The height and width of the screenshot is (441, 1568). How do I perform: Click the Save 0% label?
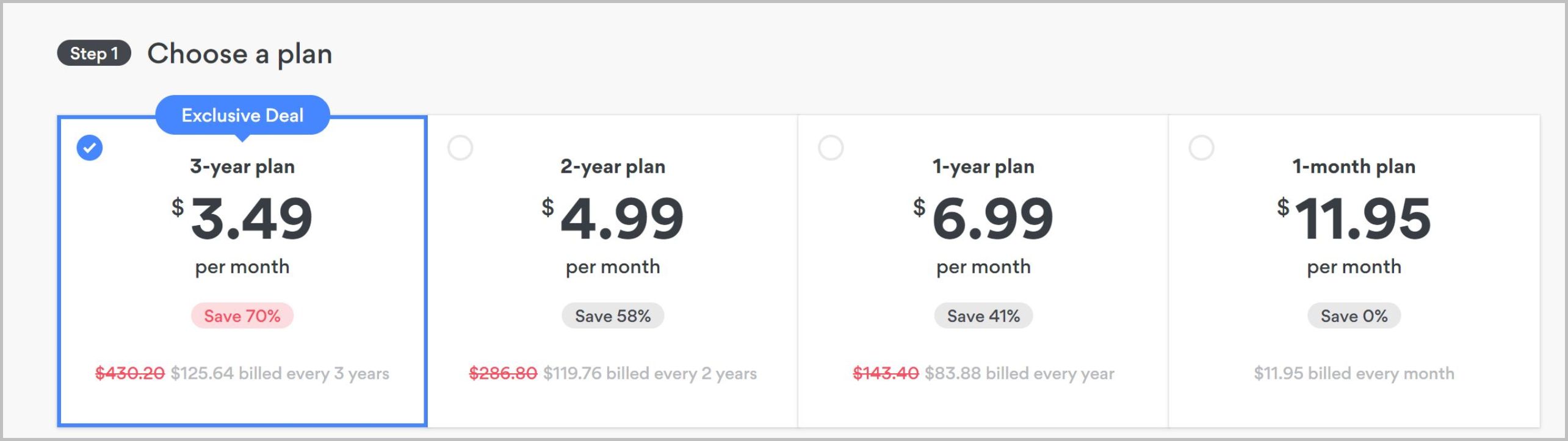click(1354, 316)
